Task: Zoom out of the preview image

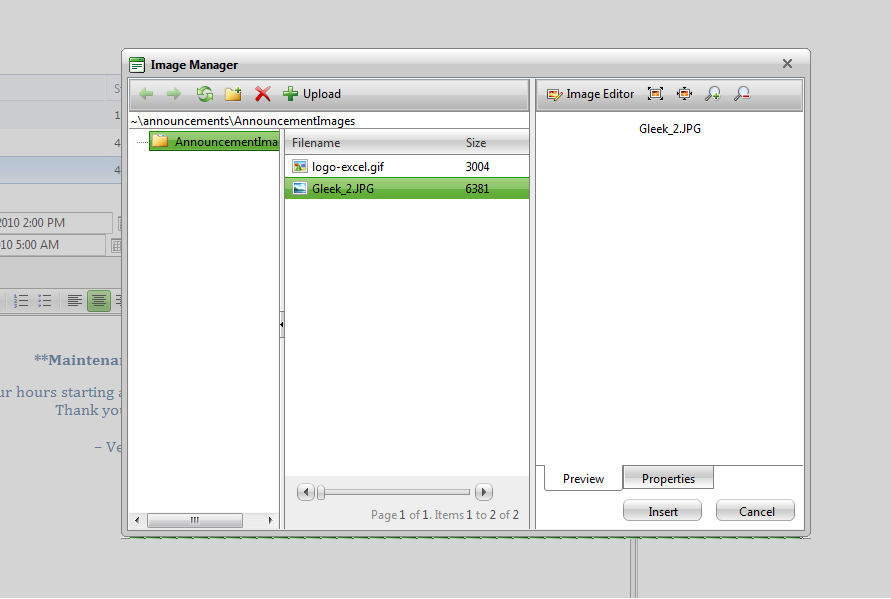Action: tap(742, 94)
